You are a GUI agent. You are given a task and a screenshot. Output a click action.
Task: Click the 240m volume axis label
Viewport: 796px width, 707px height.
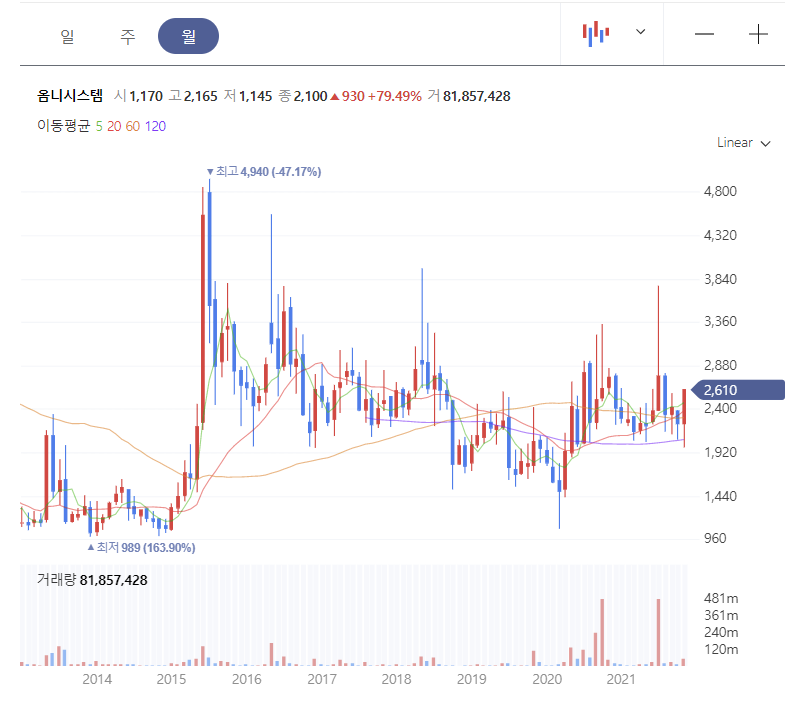721,632
